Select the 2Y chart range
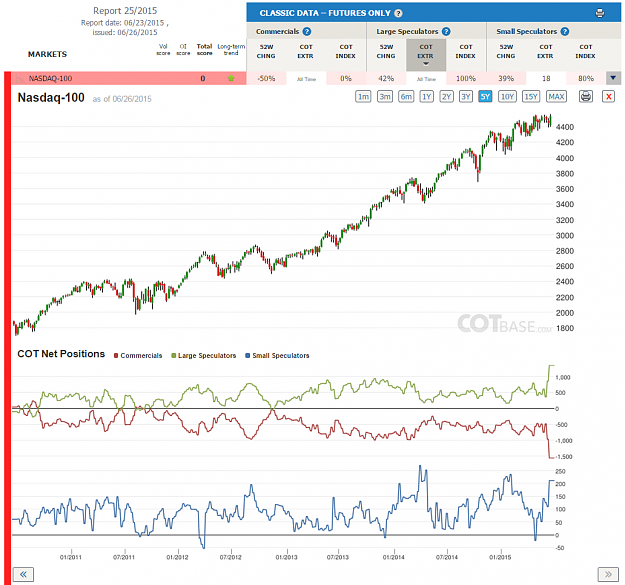 446,96
